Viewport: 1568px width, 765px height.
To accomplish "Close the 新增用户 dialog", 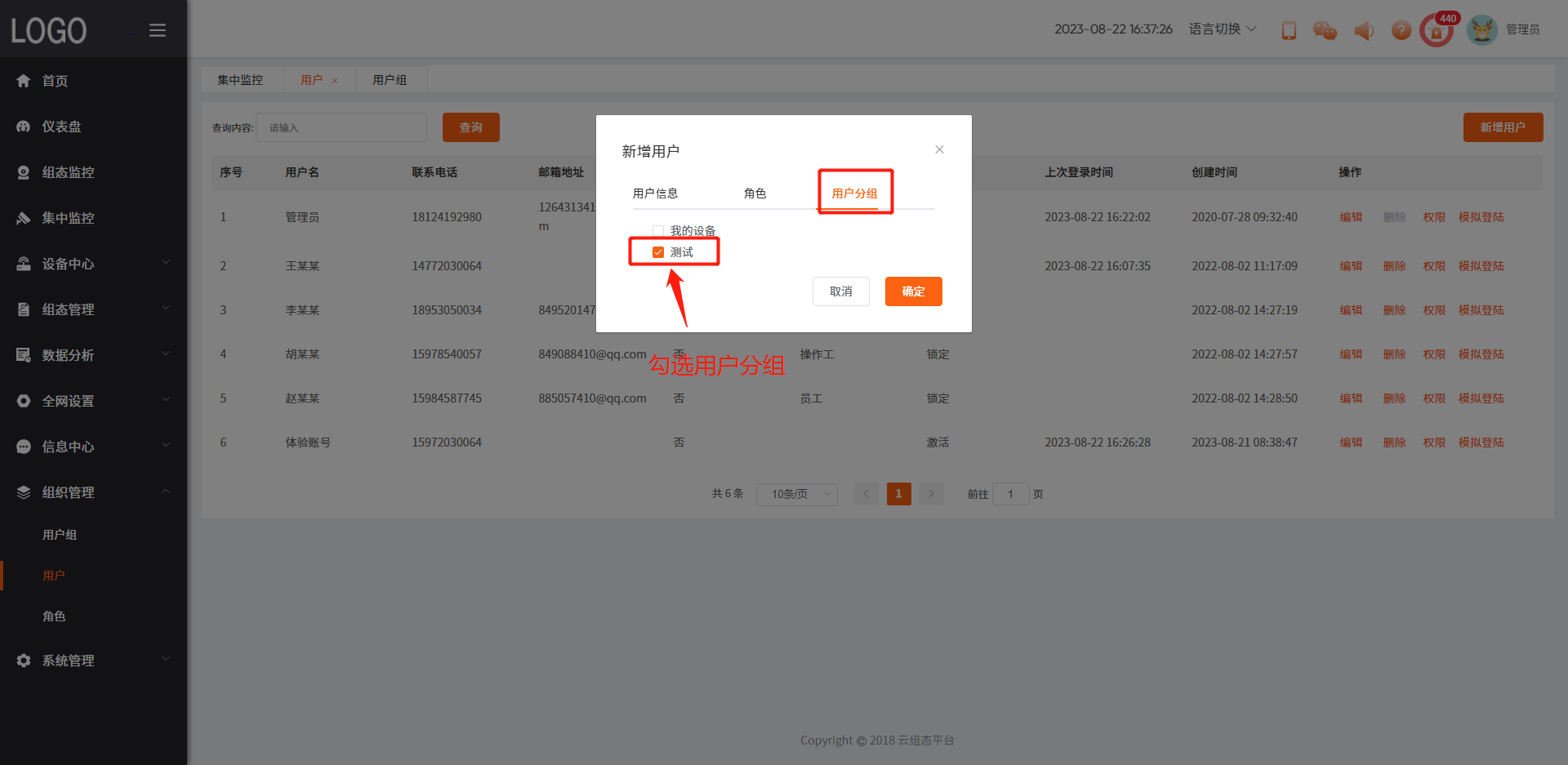I will tap(939, 149).
